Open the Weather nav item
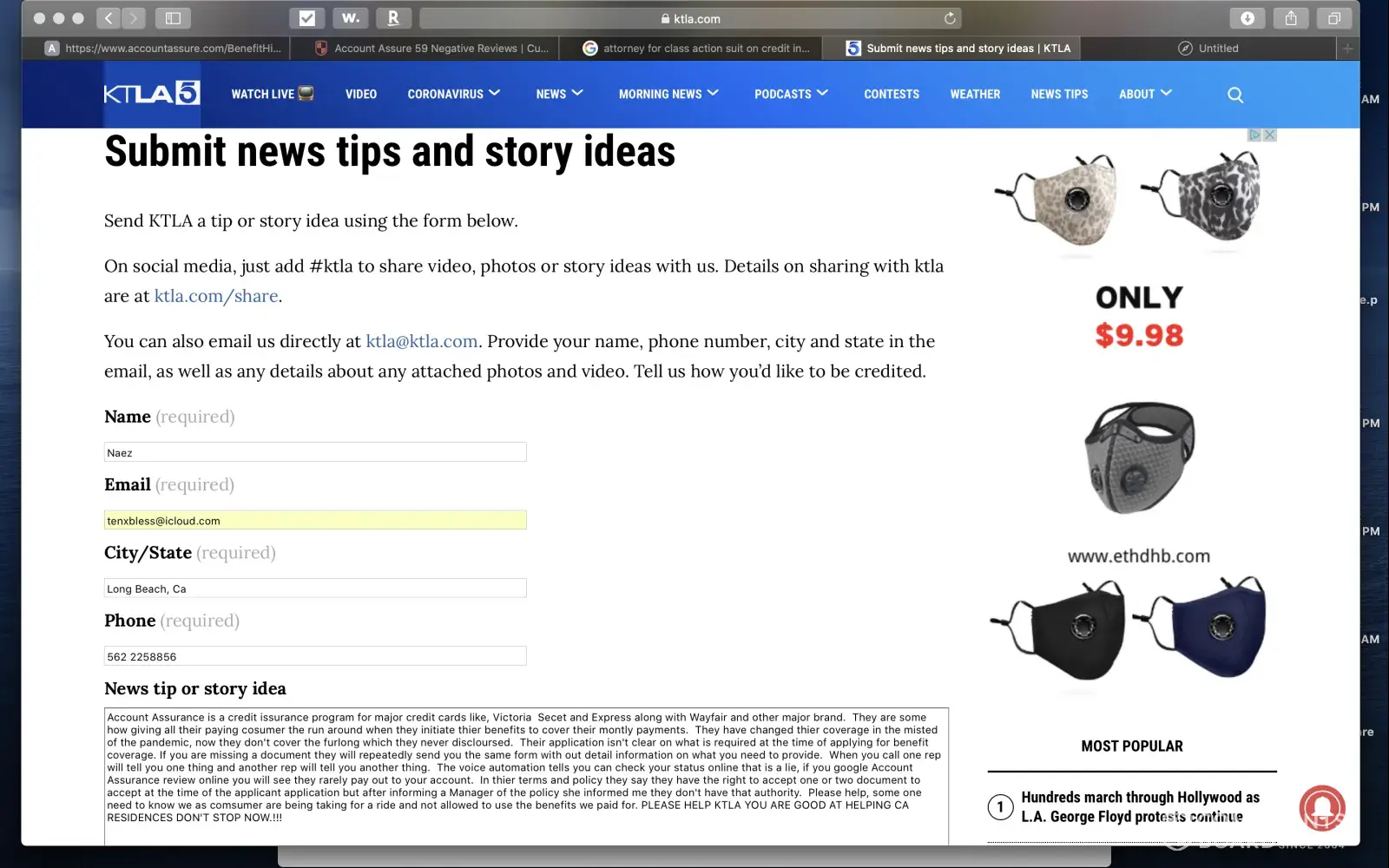1389x868 pixels. click(x=975, y=94)
